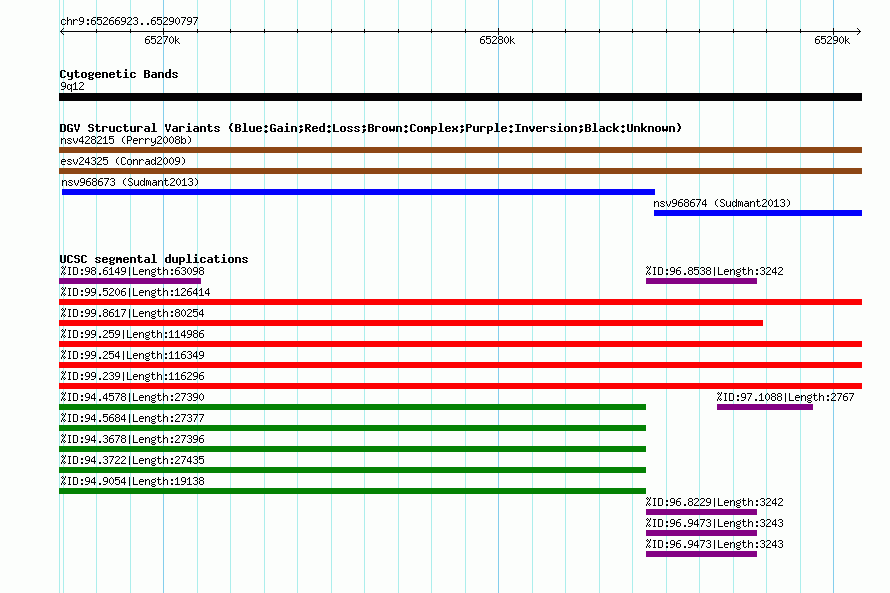Click the %ID:96.8229|Length:3242 label

[x=715, y=502]
